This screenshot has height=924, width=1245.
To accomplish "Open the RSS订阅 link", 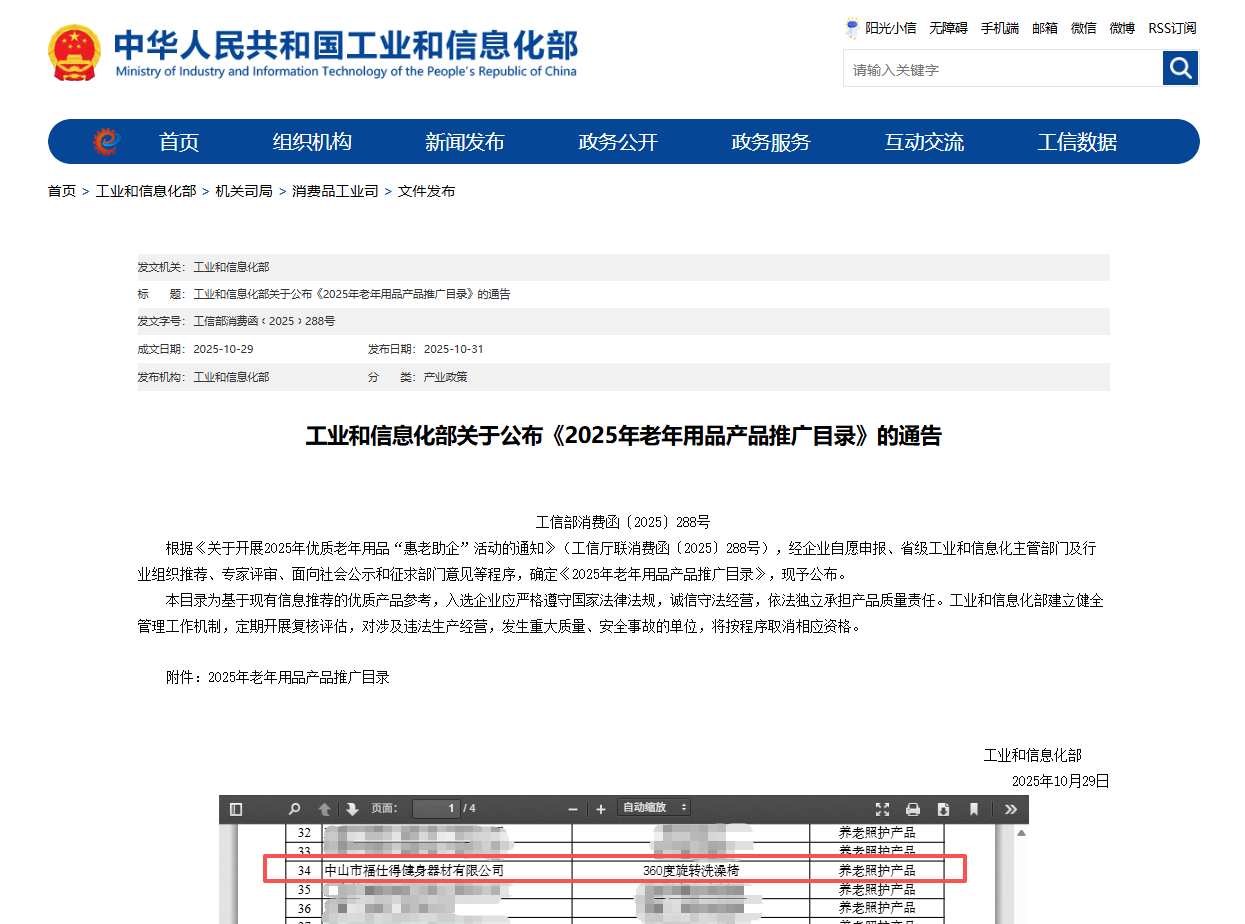I will click(x=1172, y=28).
